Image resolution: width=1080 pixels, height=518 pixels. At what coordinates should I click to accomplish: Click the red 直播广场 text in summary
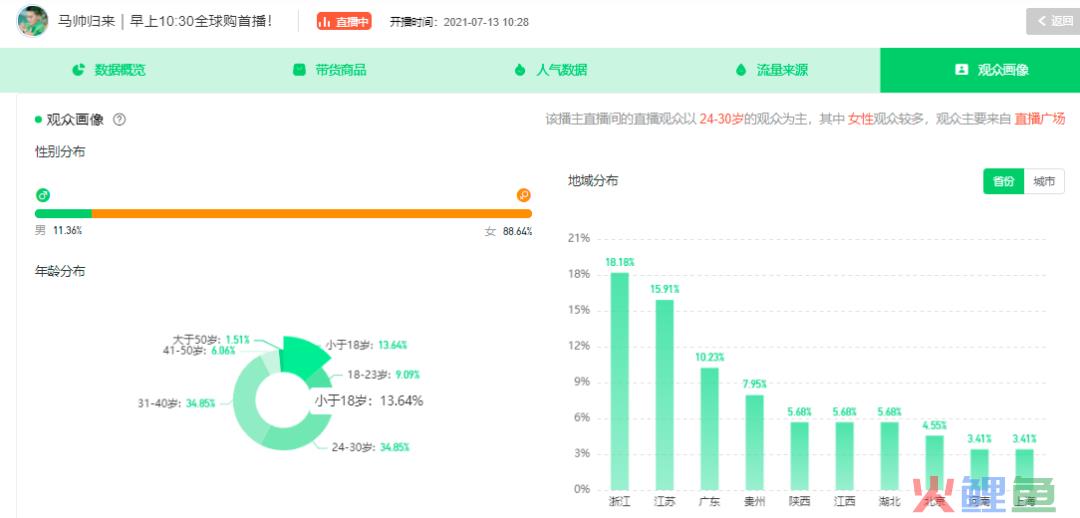(1039, 119)
